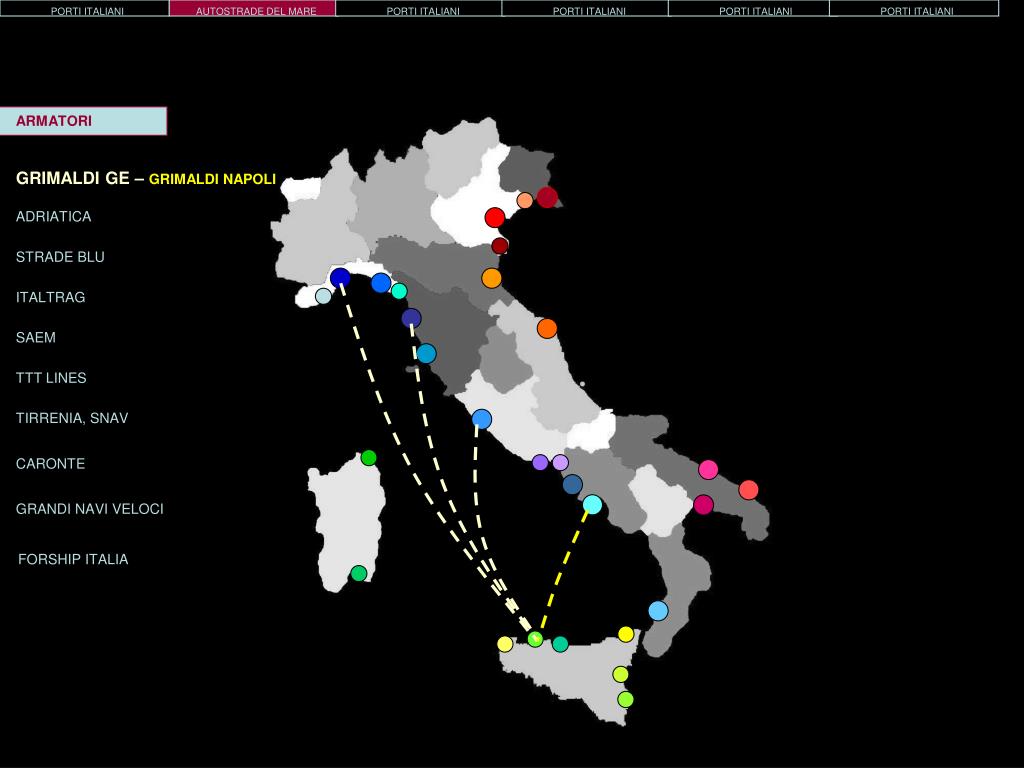Select the light blue dot on Calabria

click(x=658, y=611)
